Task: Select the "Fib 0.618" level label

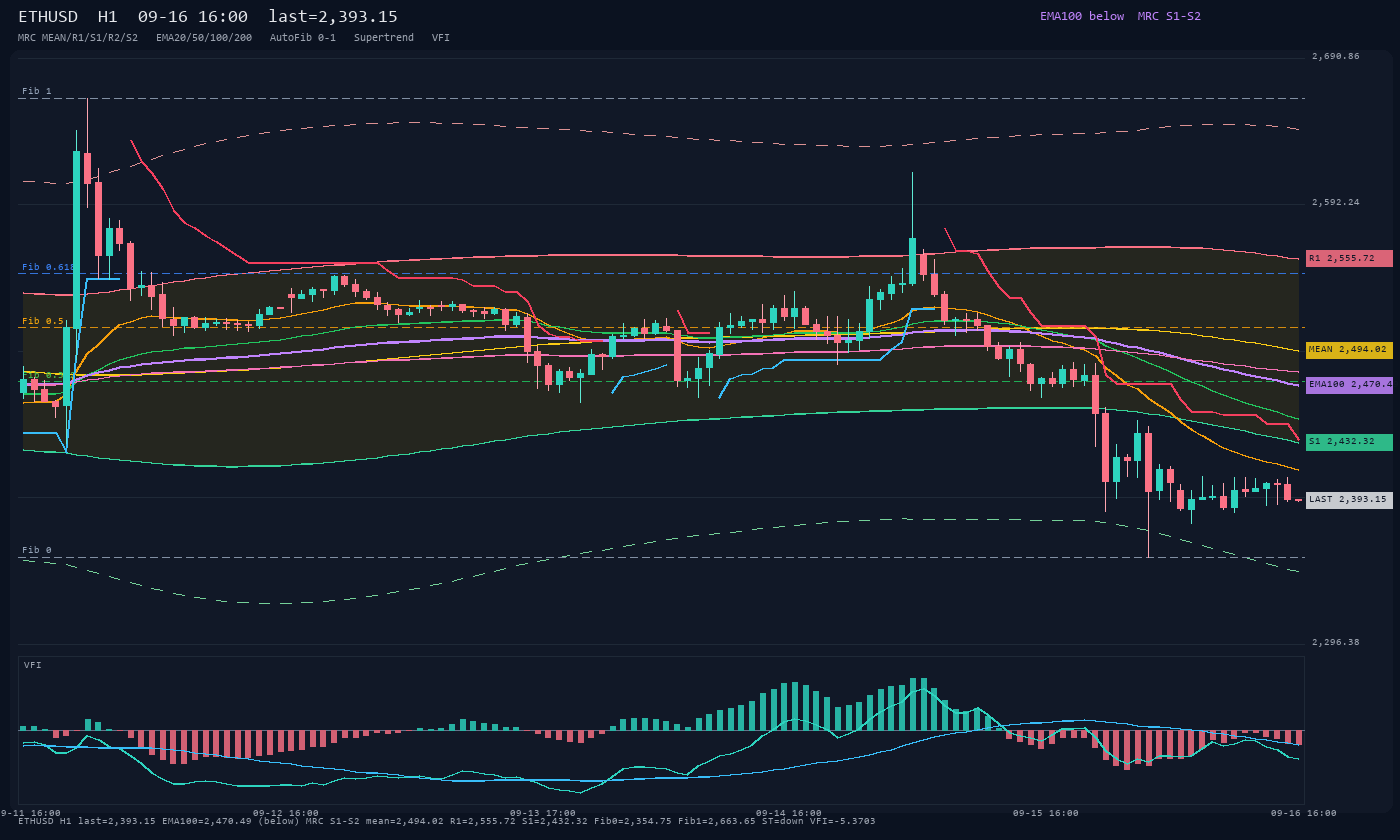Action: [49, 267]
